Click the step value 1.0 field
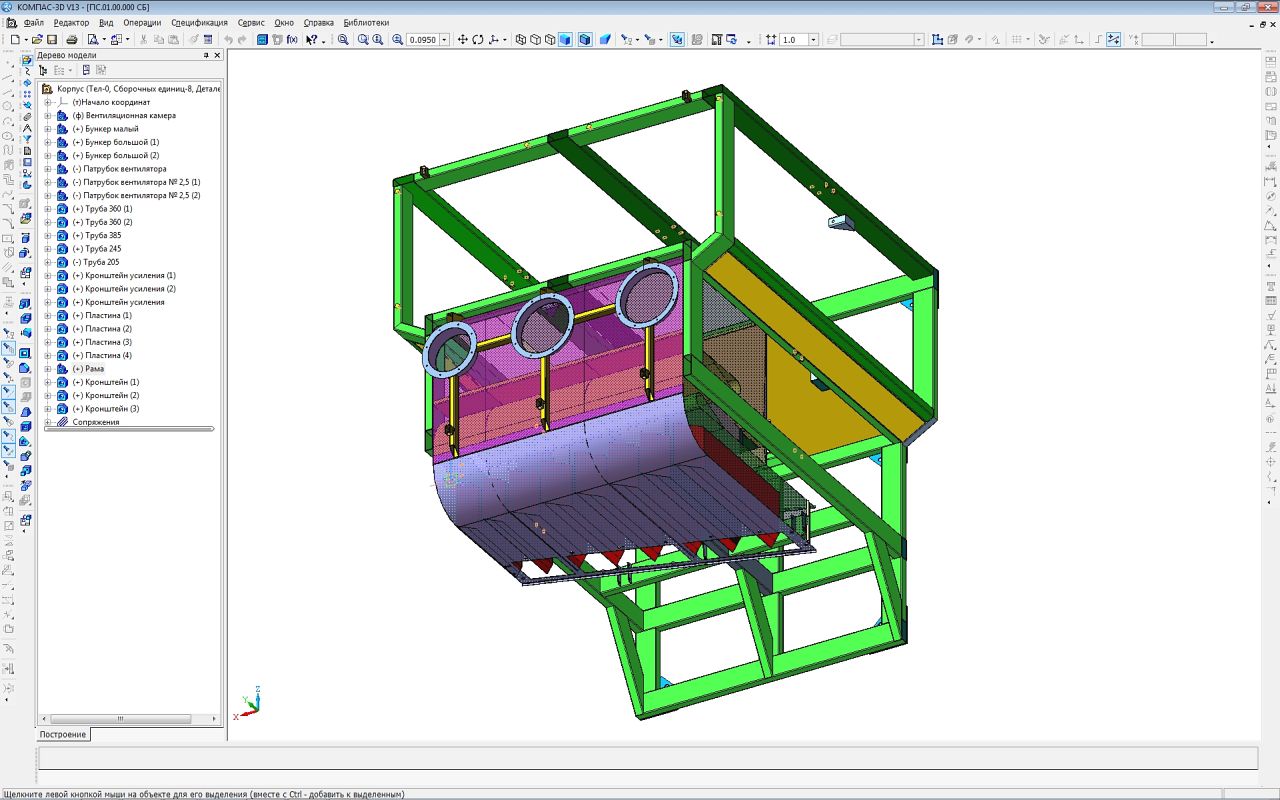Image resolution: width=1280 pixels, height=800 pixels. [x=793, y=40]
